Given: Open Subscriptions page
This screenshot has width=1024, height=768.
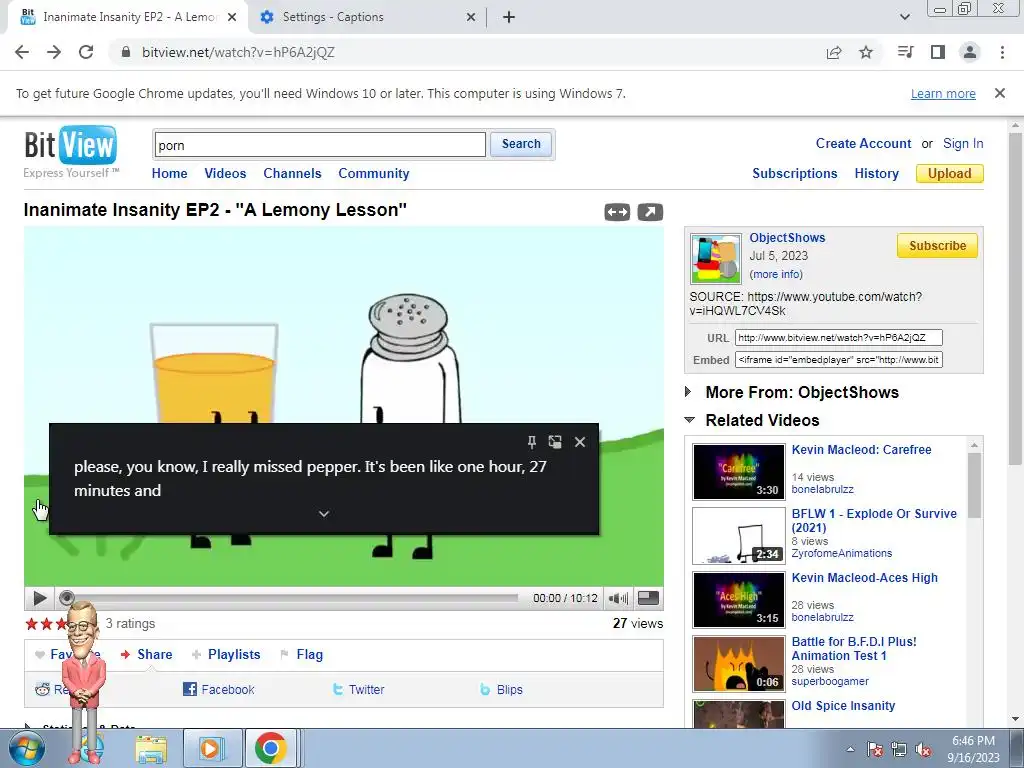Looking at the screenshot, I should pyautogui.click(x=795, y=174).
